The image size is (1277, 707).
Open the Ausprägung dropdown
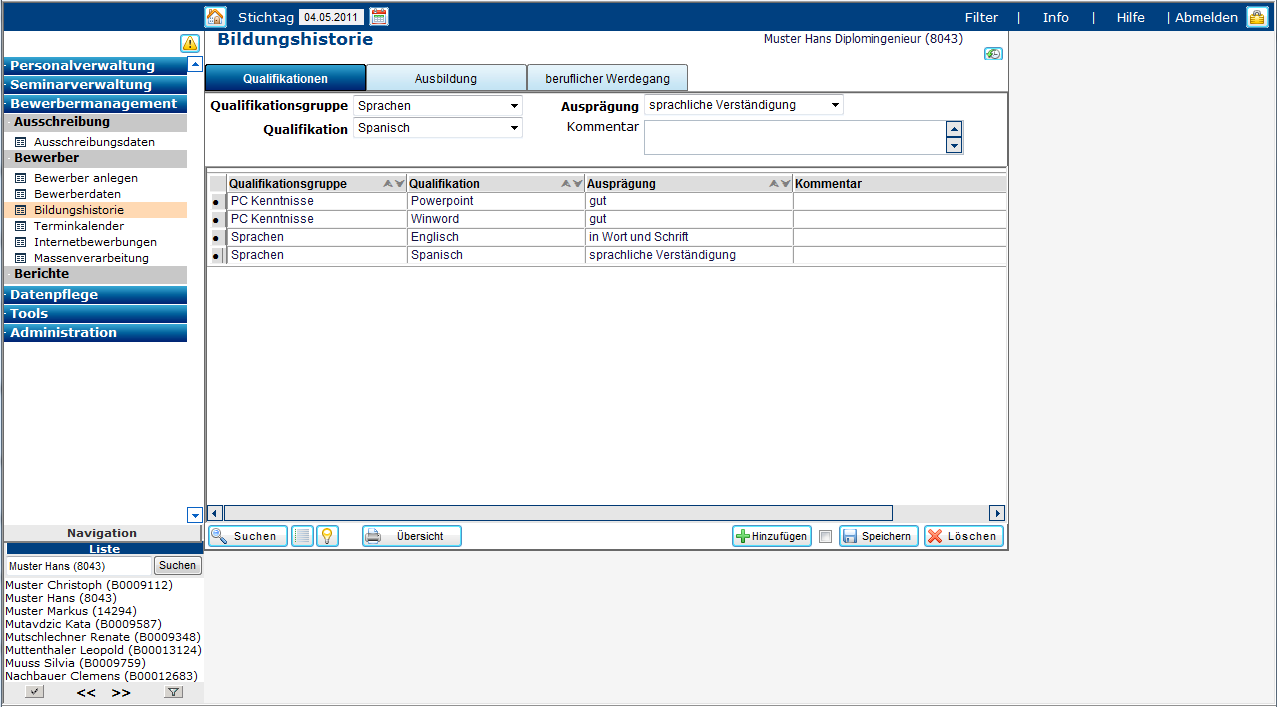tap(744, 105)
